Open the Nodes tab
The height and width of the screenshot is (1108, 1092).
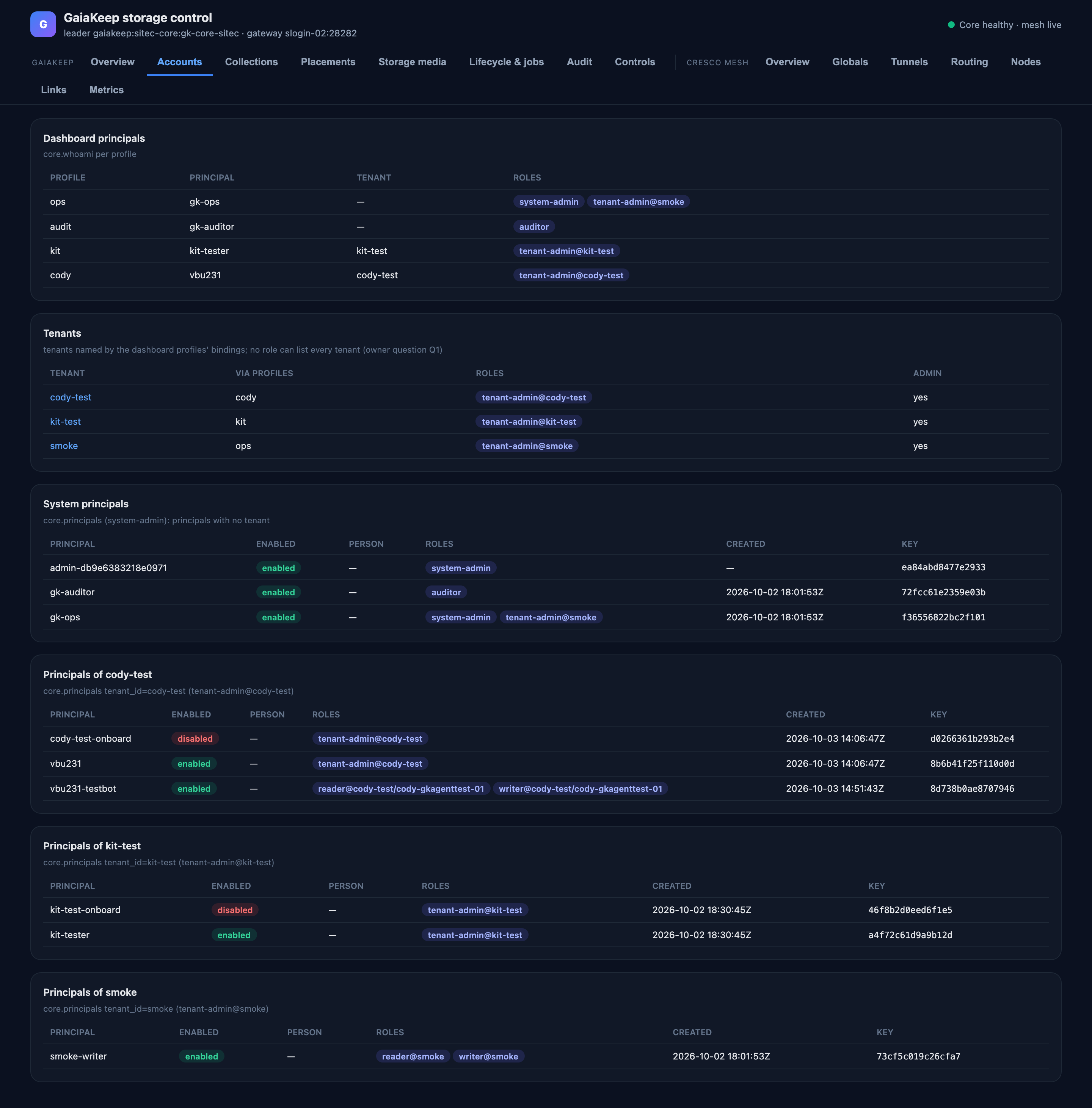point(1026,62)
